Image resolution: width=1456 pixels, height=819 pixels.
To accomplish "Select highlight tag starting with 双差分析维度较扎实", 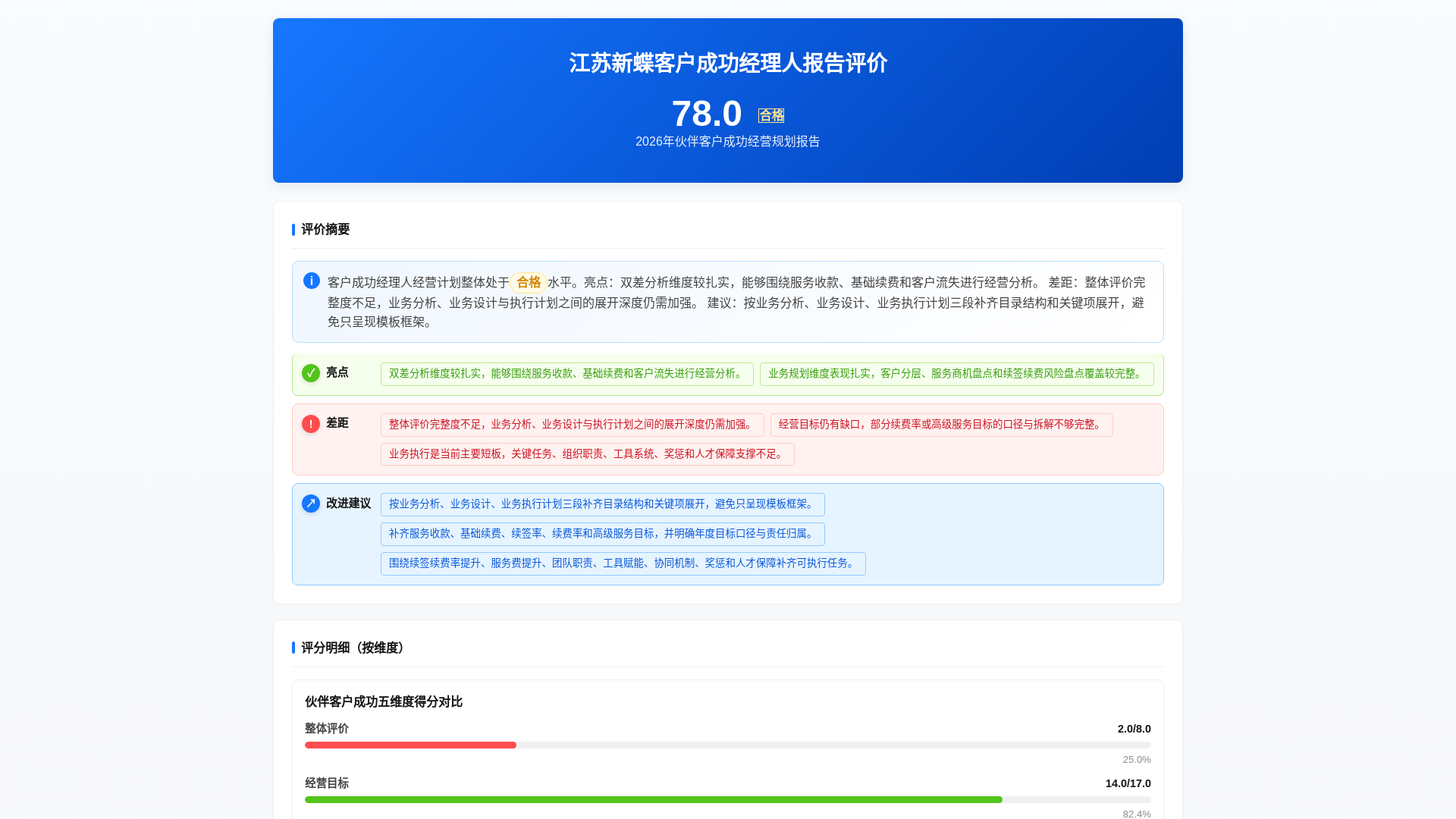I will tap(567, 374).
